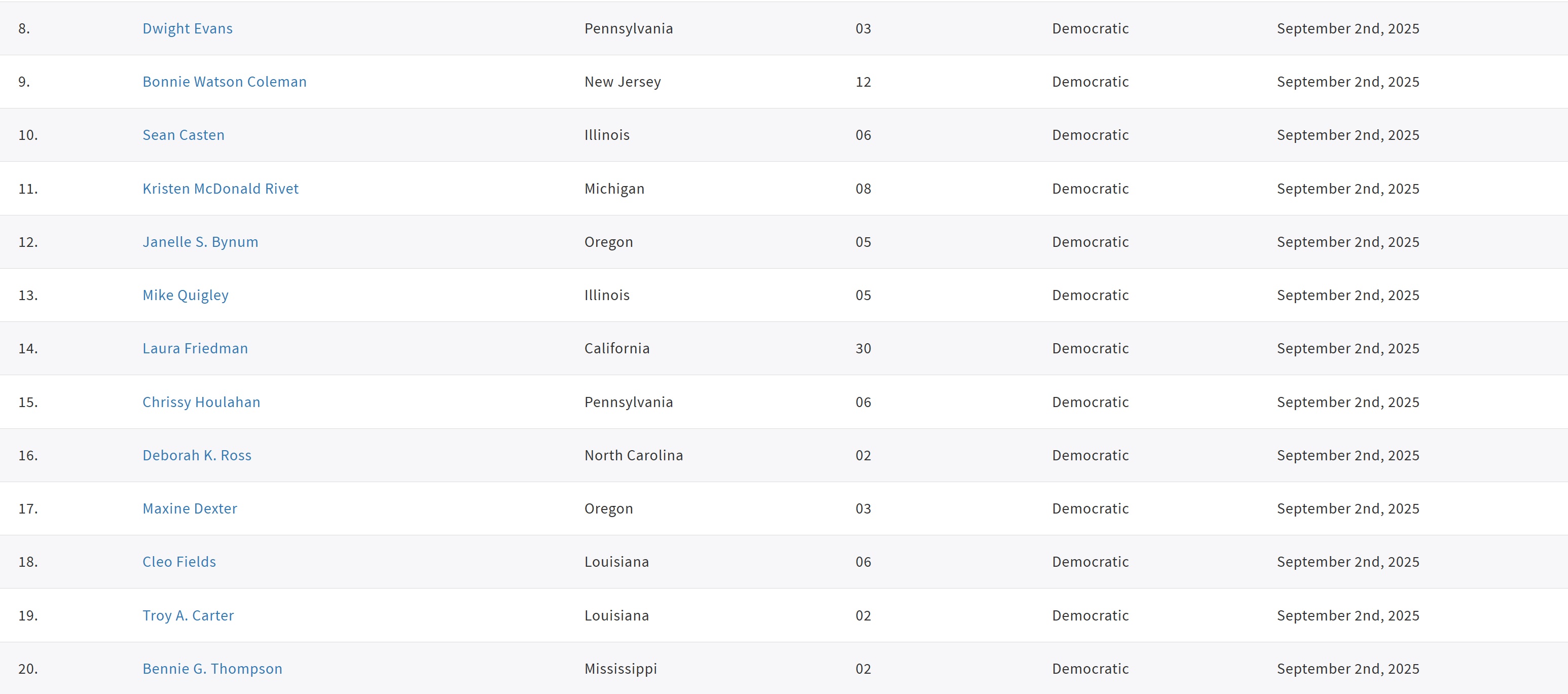Open Laura Friedman link
1568x694 pixels.
tap(195, 348)
